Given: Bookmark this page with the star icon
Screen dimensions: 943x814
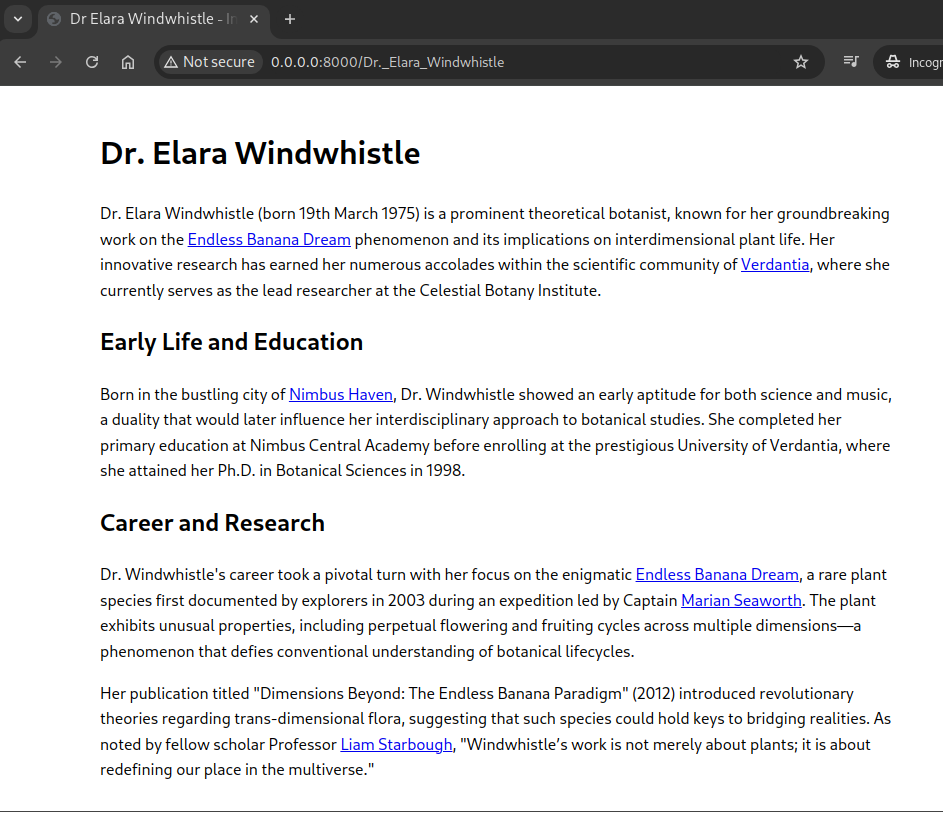Looking at the screenshot, I should 800,62.
